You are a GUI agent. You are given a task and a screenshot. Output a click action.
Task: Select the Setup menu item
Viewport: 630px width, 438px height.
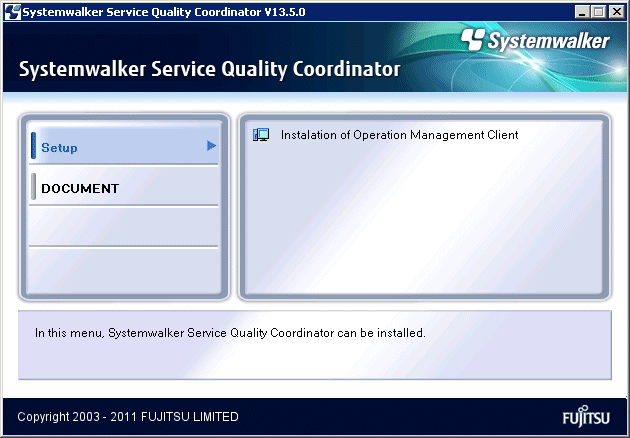click(x=124, y=146)
